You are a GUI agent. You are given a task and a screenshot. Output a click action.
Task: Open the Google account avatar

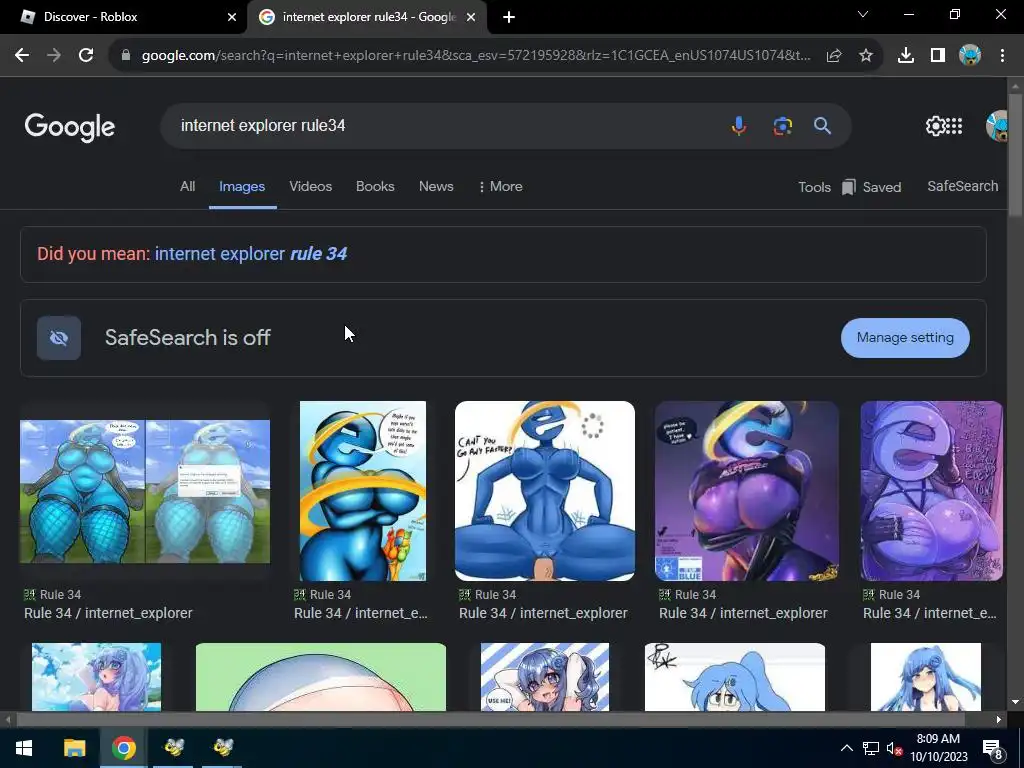click(x=996, y=125)
